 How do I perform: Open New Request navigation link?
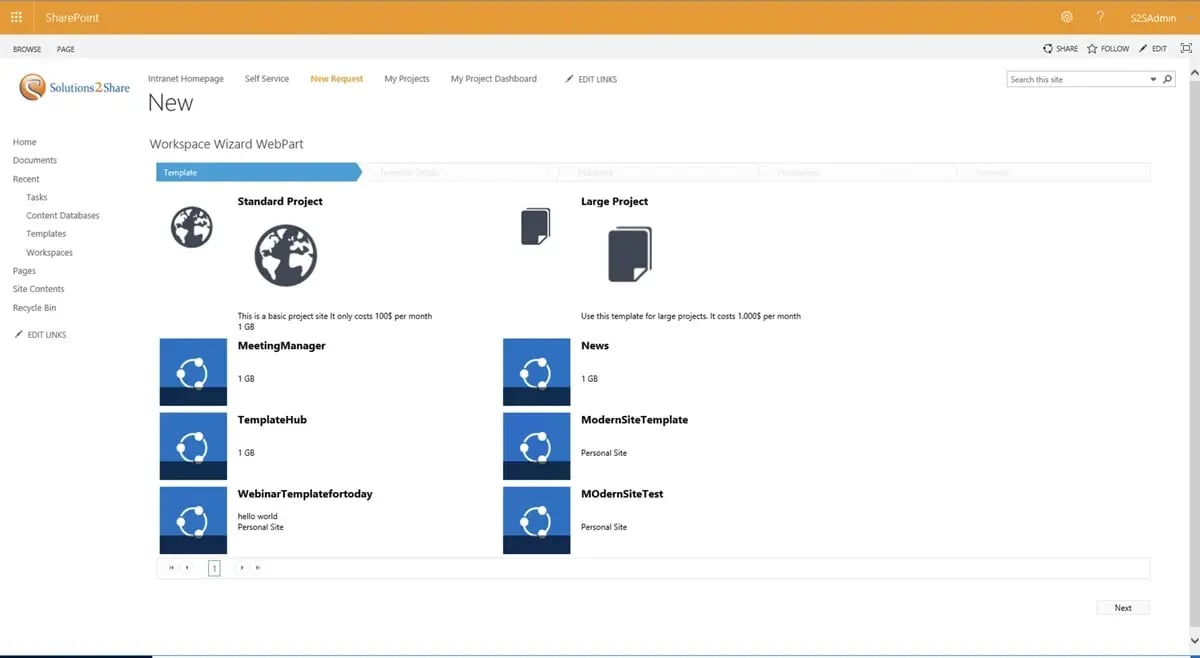(337, 78)
